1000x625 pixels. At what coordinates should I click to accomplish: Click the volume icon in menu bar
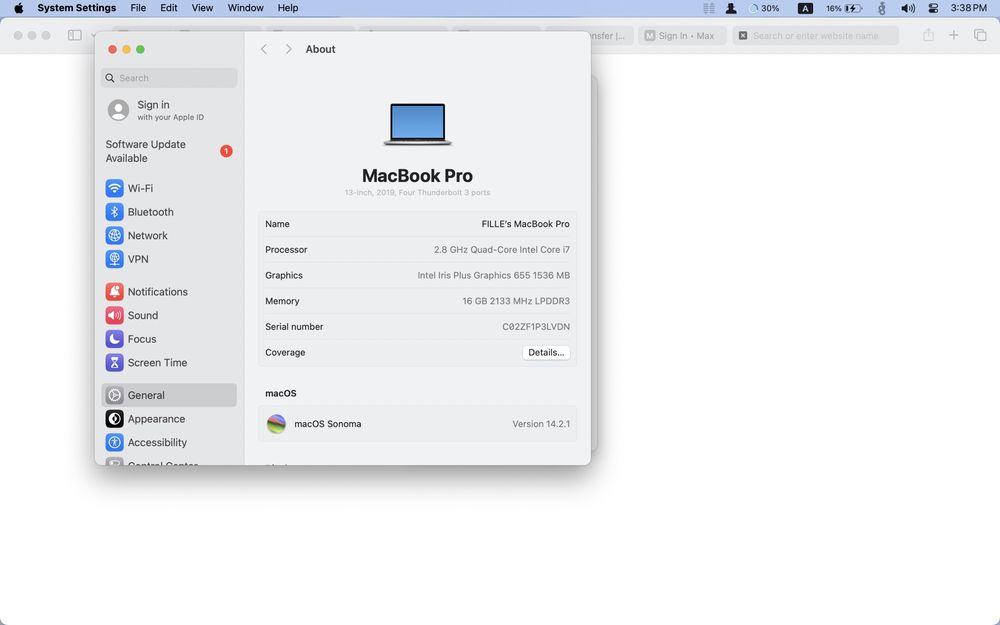pyautogui.click(x=908, y=8)
